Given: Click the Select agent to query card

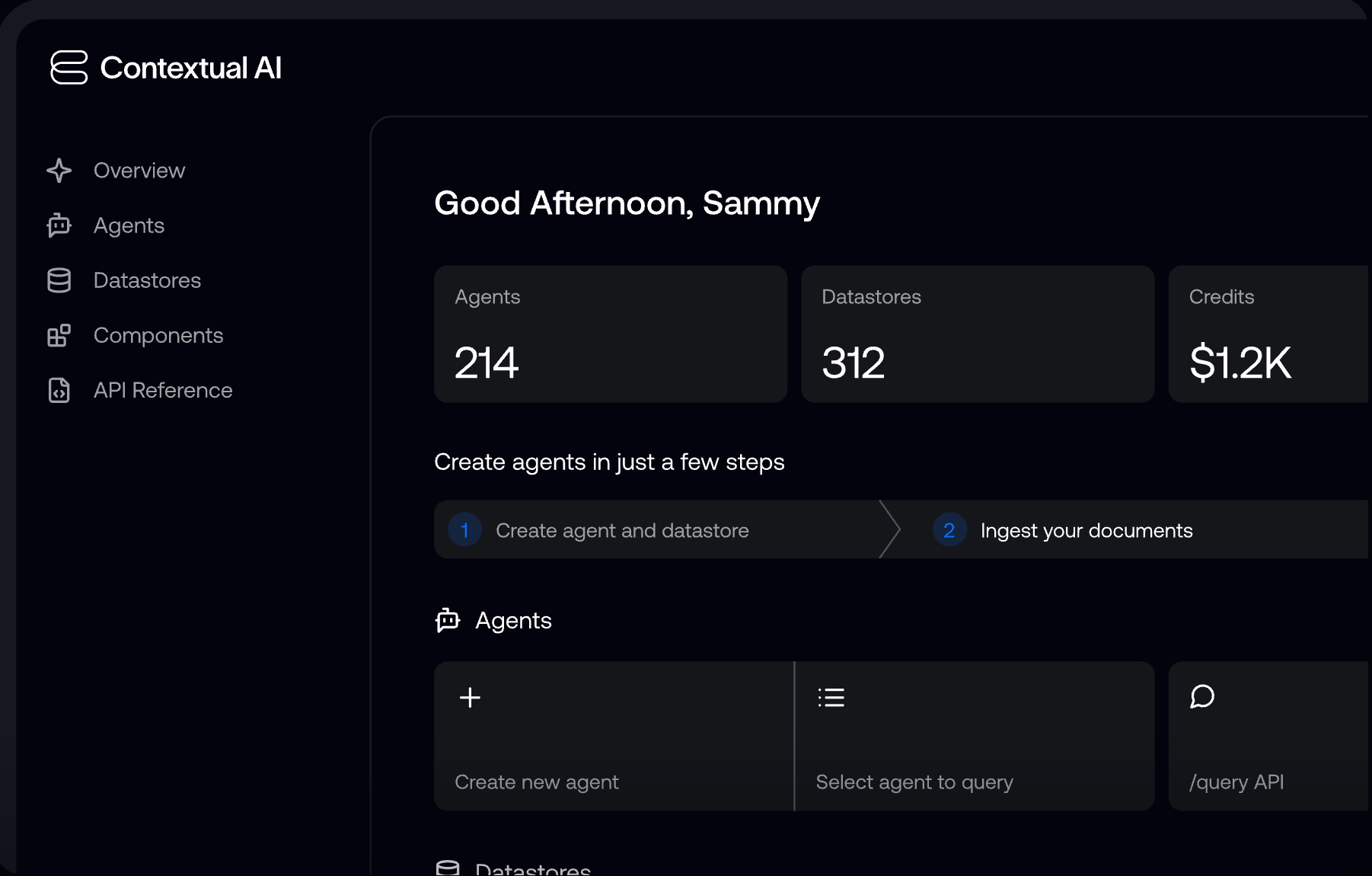Looking at the screenshot, I should pos(975,736).
